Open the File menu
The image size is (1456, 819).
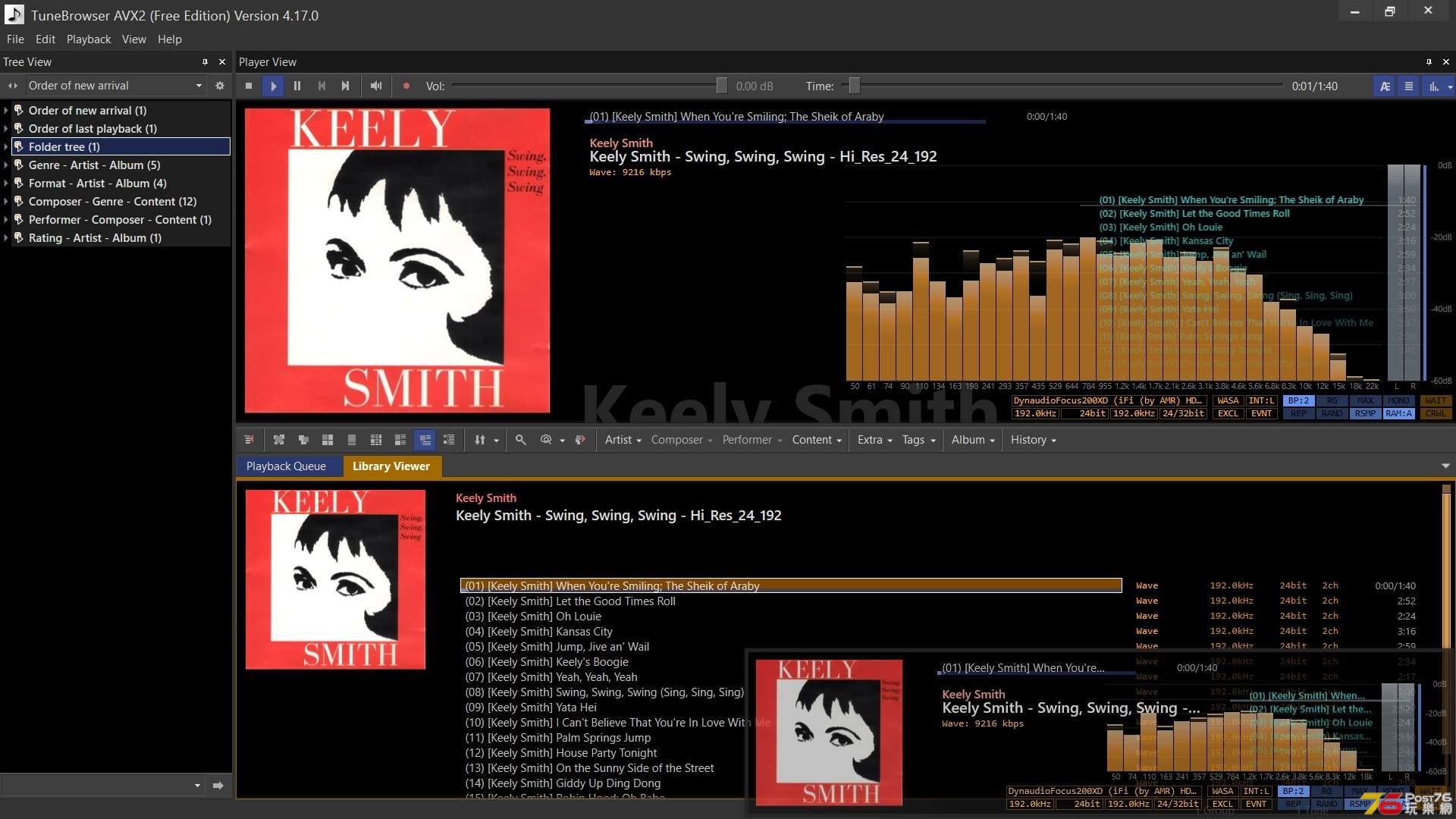click(15, 39)
